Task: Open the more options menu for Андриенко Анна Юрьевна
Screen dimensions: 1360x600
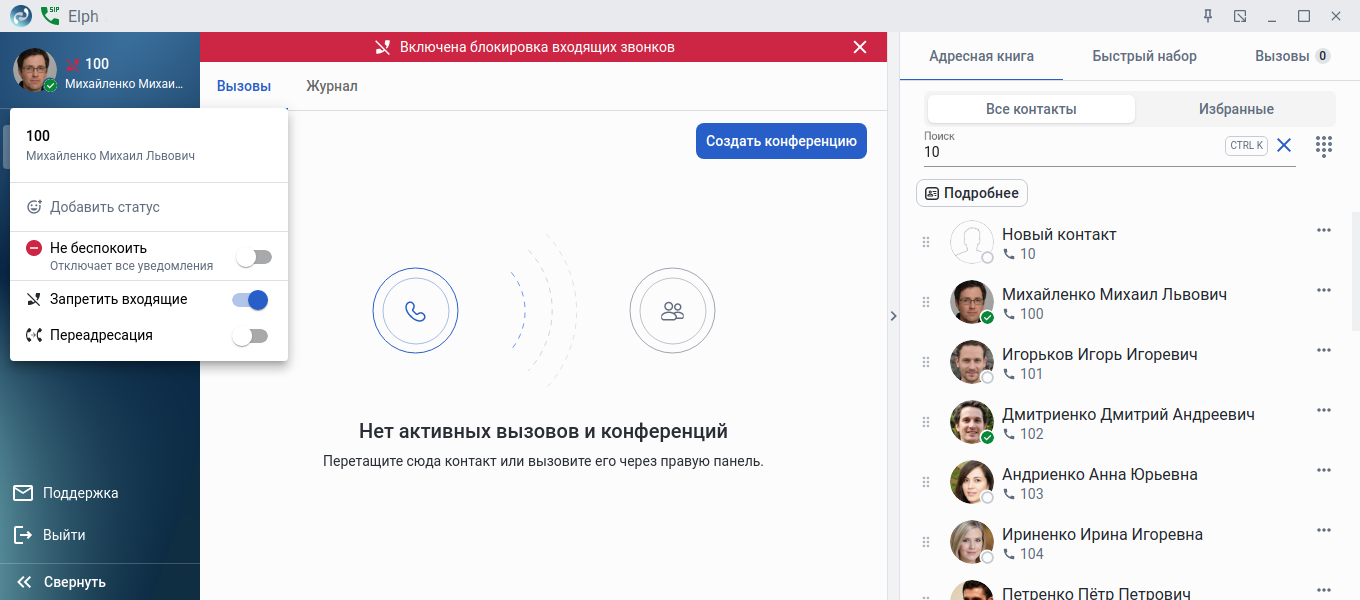Action: (x=1324, y=470)
